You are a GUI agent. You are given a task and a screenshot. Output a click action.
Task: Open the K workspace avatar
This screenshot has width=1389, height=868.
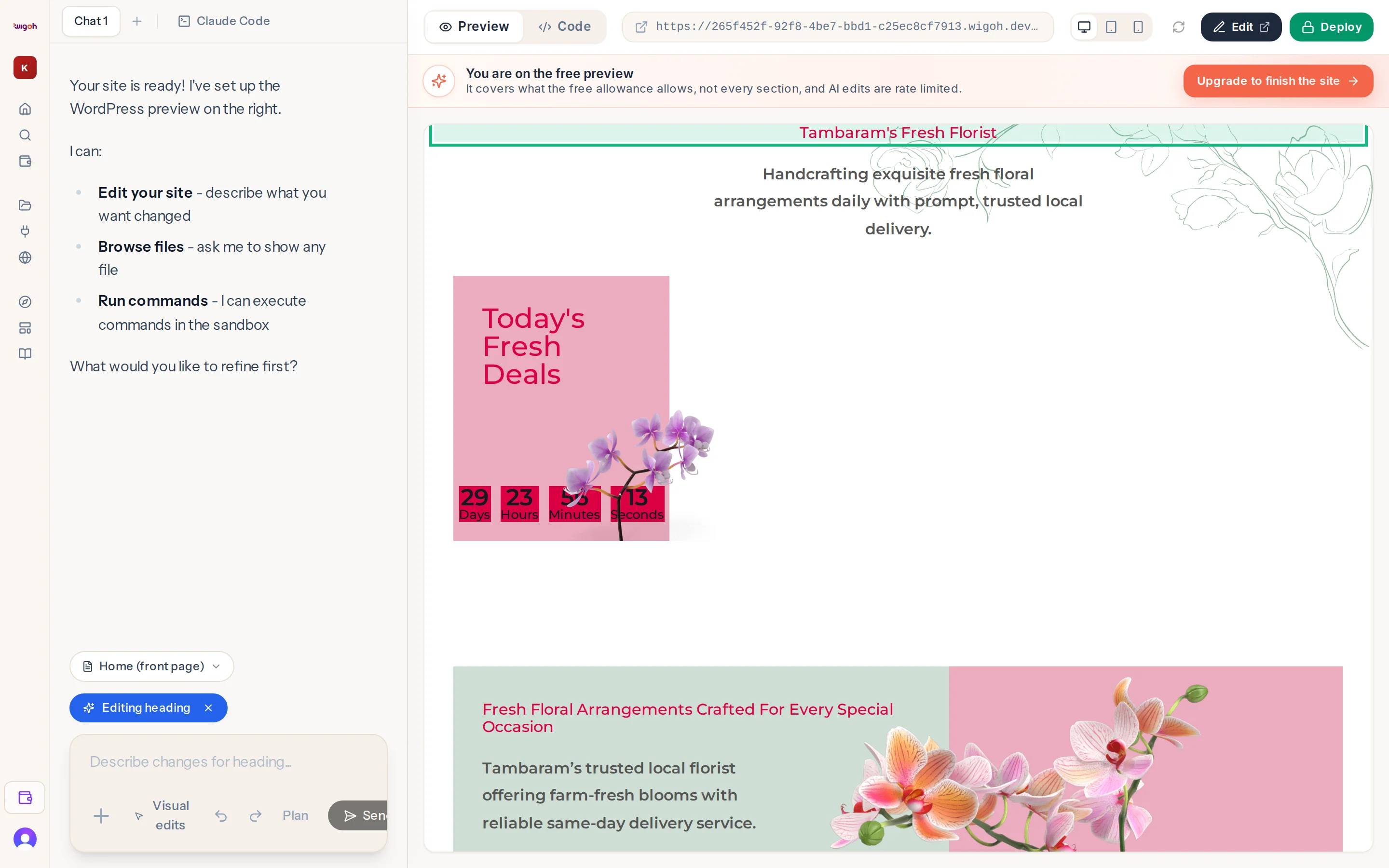(x=25, y=68)
